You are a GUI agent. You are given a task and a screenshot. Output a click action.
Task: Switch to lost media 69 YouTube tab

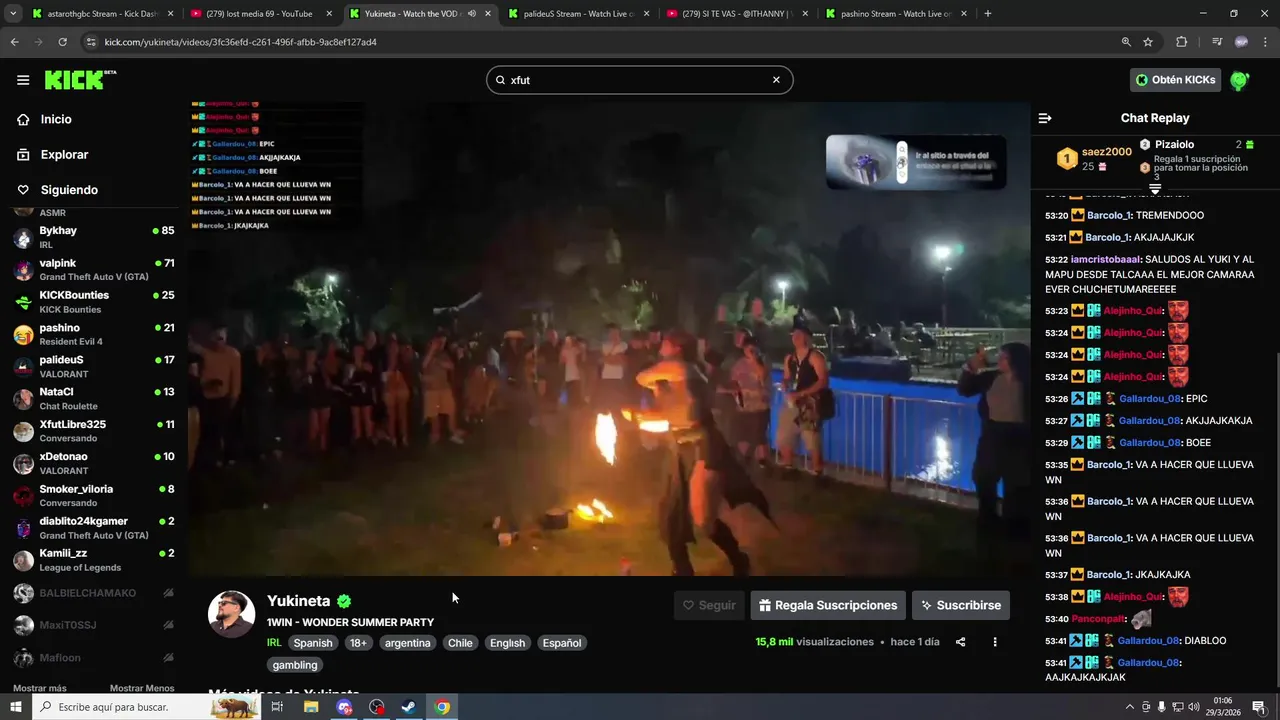tap(259, 14)
